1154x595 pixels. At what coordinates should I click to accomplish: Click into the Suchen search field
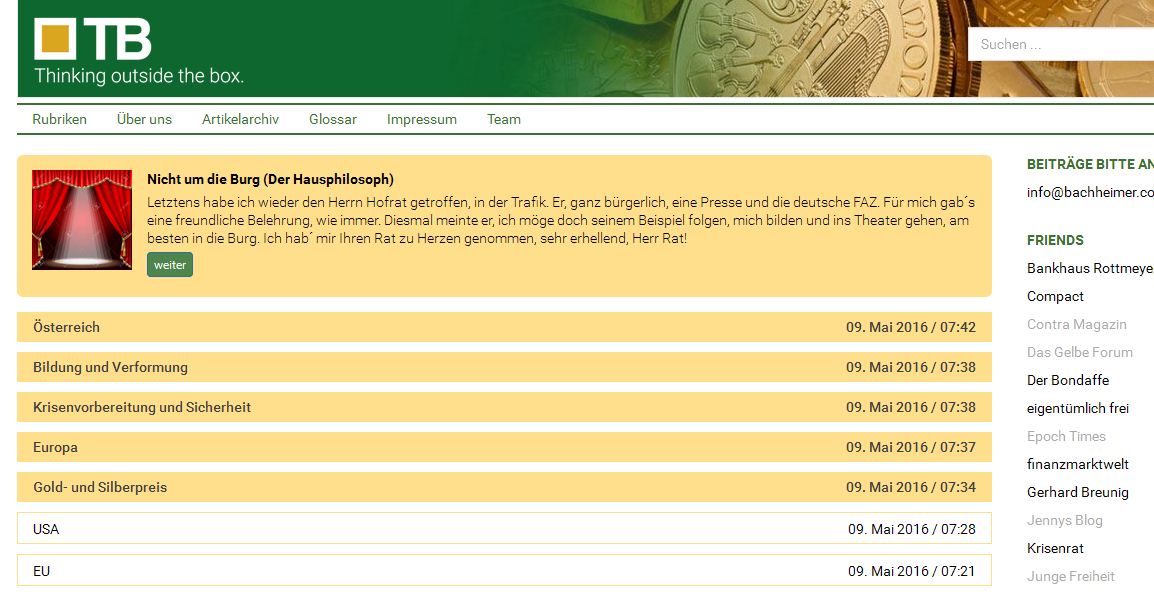coord(1060,44)
